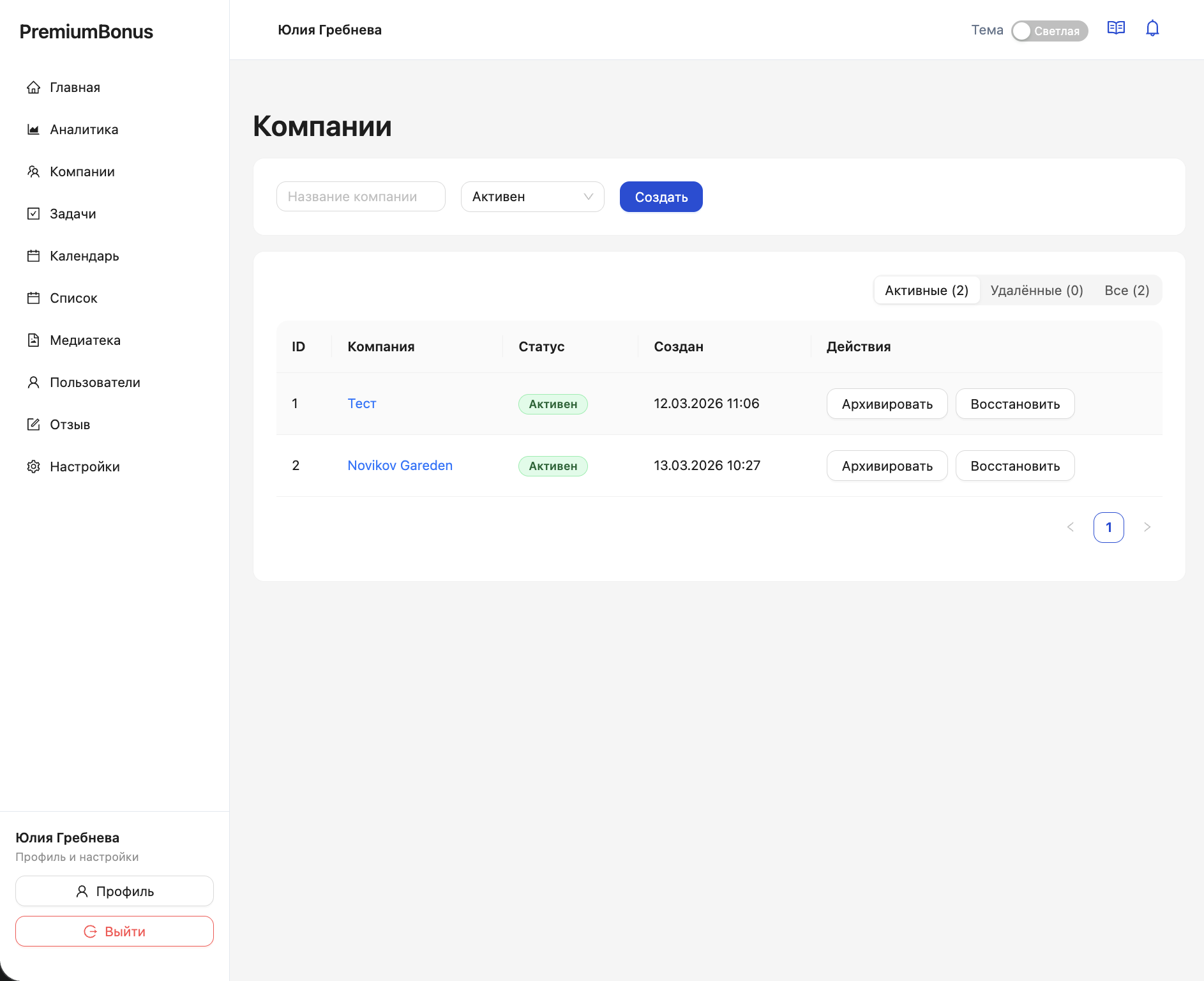Switch to Удалённые (0) tab
Image resolution: width=1204 pixels, height=981 pixels.
tap(1036, 291)
